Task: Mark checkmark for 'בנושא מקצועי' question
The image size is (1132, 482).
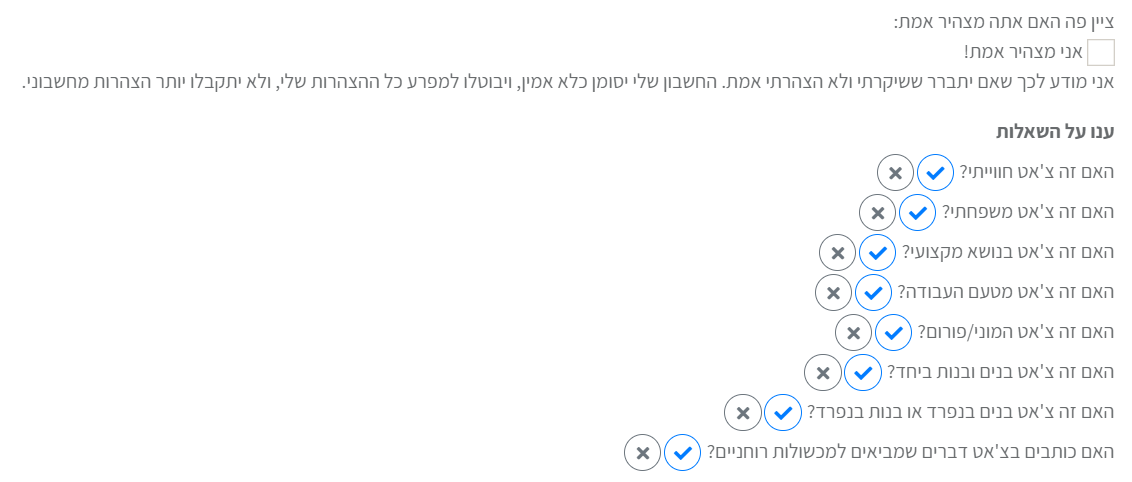Action: pyautogui.click(x=877, y=253)
